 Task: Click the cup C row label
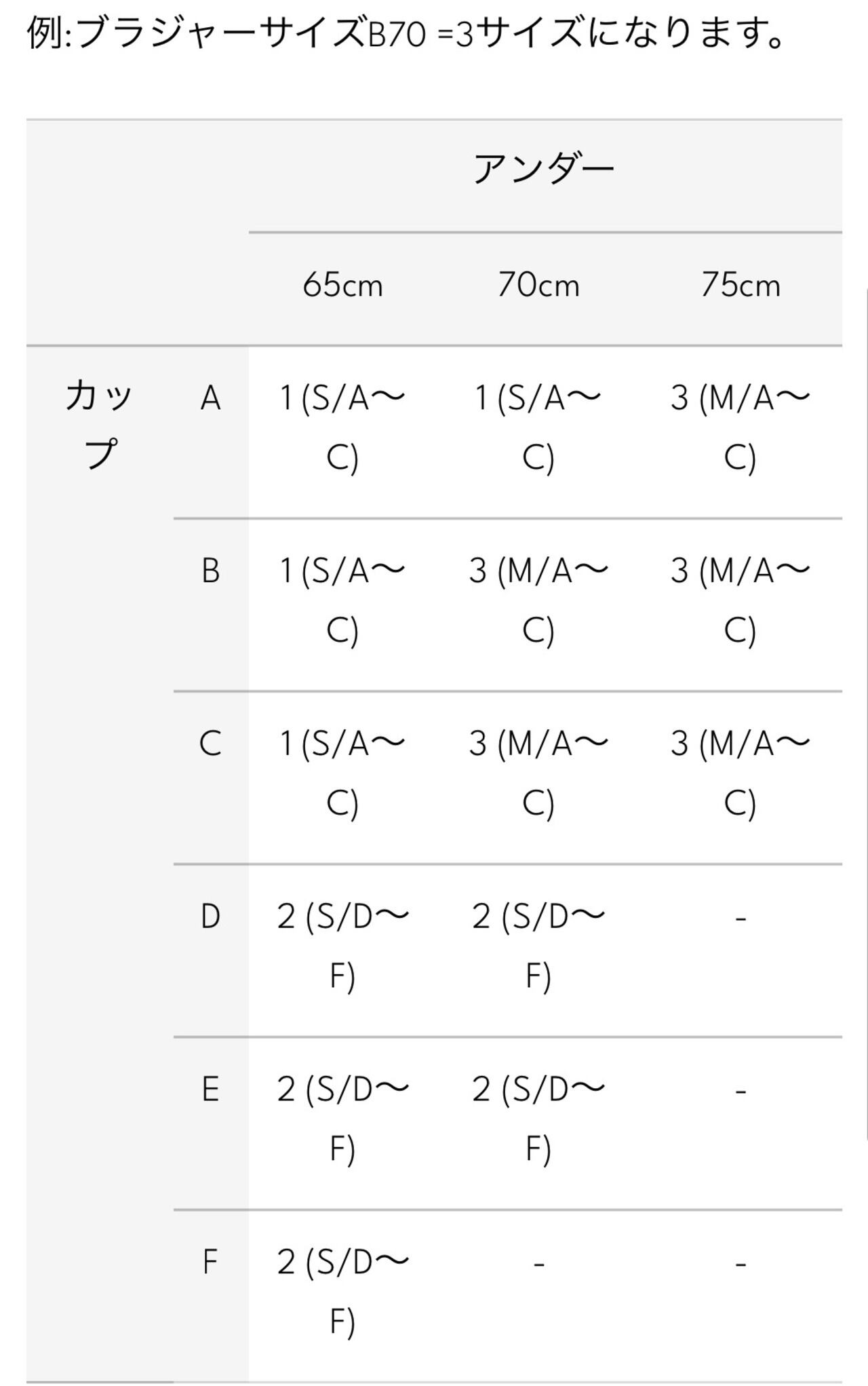[x=210, y=744]
